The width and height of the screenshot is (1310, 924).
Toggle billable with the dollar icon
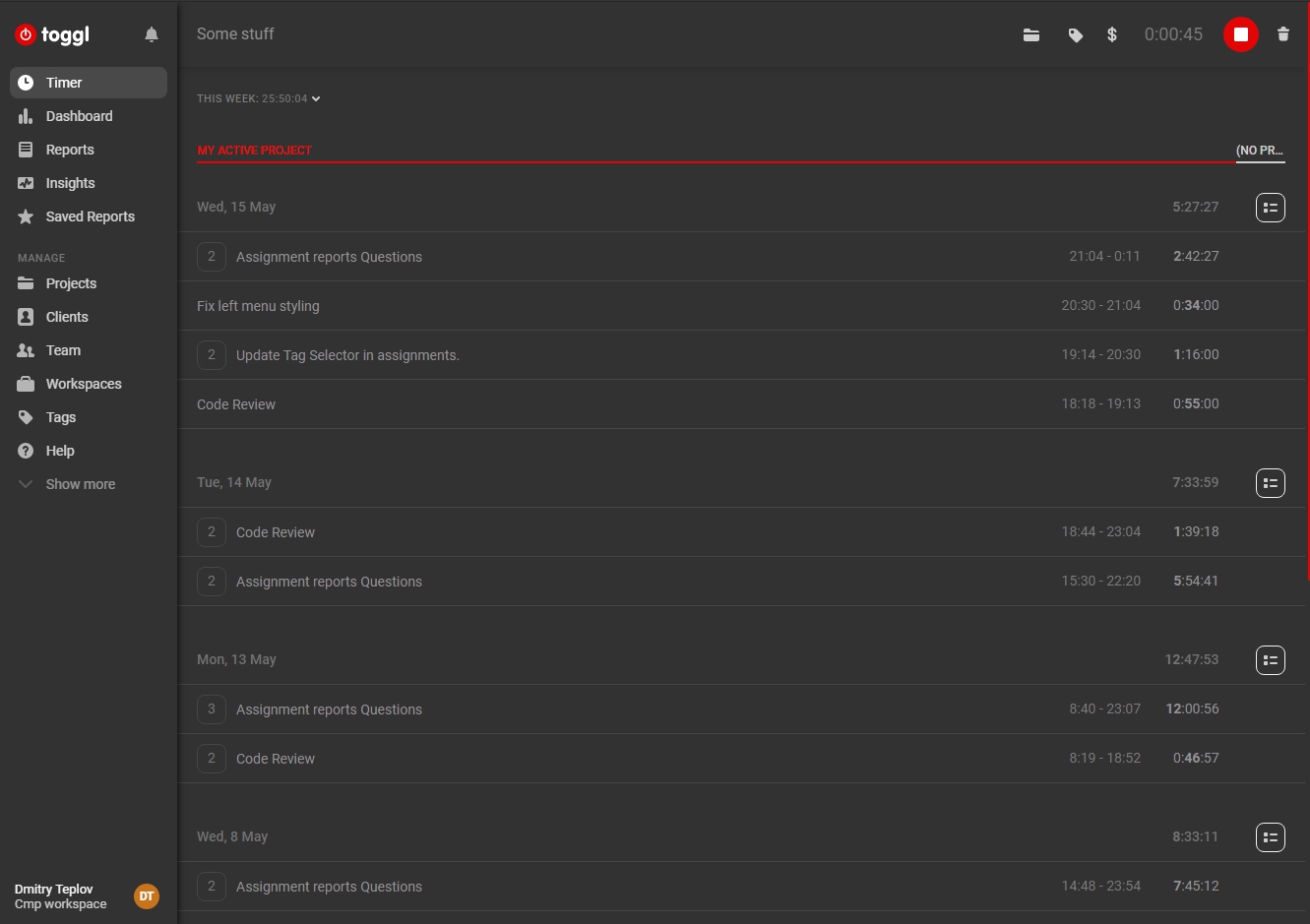pos(1111,34)
